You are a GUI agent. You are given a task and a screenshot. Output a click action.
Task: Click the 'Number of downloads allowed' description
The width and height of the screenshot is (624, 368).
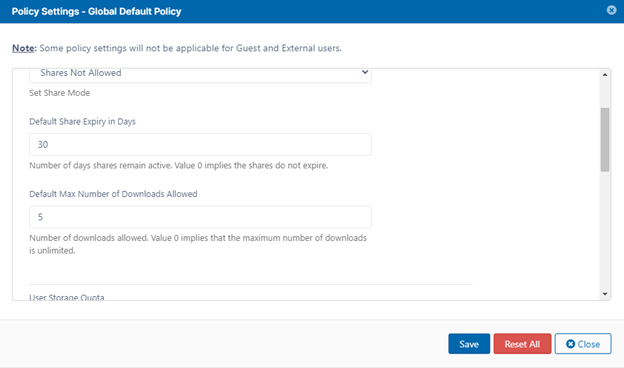198,244
